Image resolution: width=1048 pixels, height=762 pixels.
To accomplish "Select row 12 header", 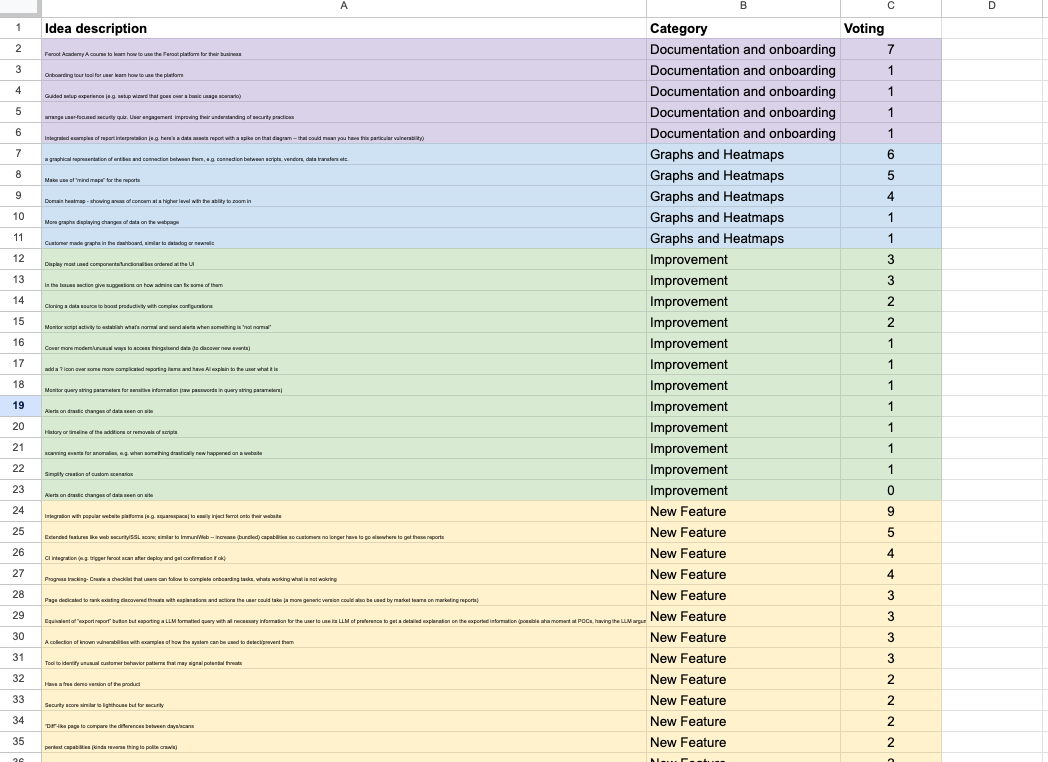I will click(x=20, y=259).
